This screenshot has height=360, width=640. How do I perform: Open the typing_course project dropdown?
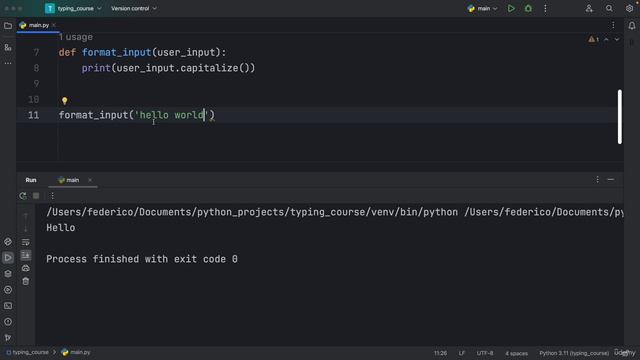coord(73,9)
